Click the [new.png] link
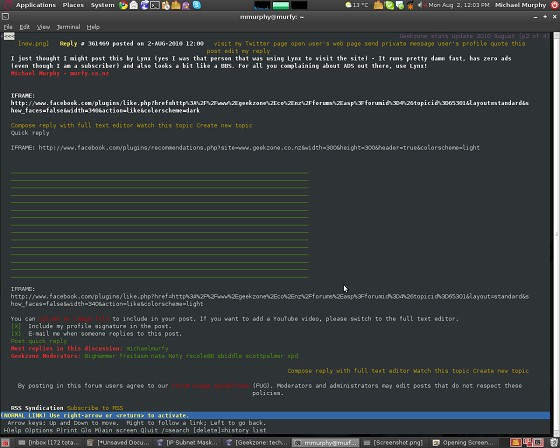The height and width of the screenshot is (448, 560). [x=33, y=44]
